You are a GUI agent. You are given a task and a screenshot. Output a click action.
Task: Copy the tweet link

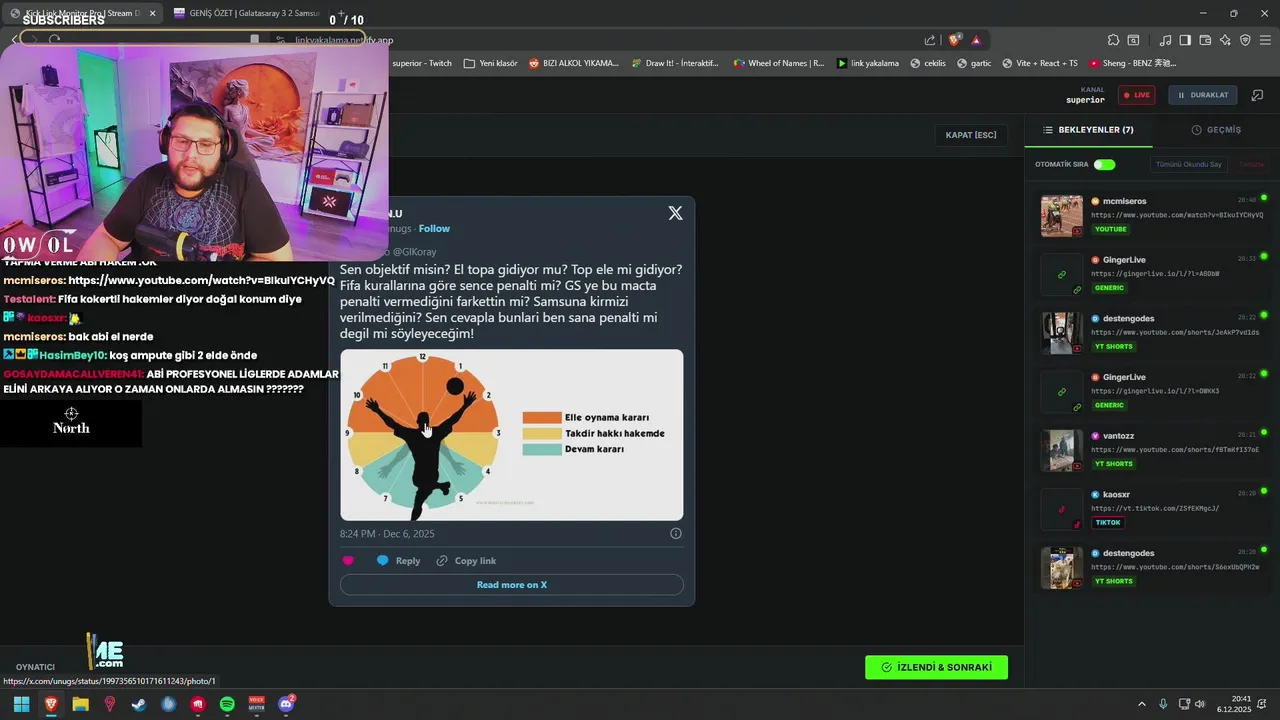pyautogui.click(x=466, y=561)
